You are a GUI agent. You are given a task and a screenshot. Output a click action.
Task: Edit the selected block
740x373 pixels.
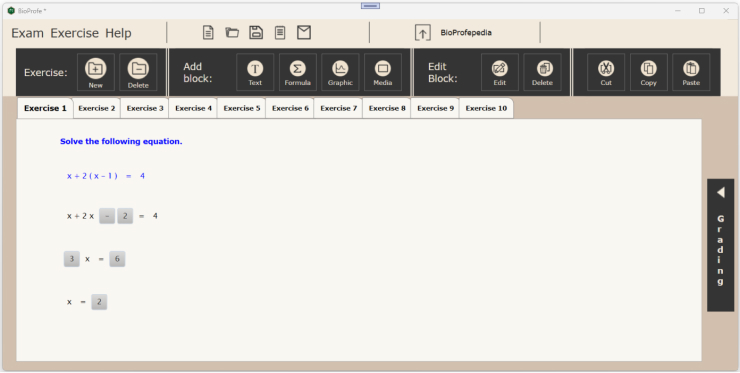[x=500, y=72]
